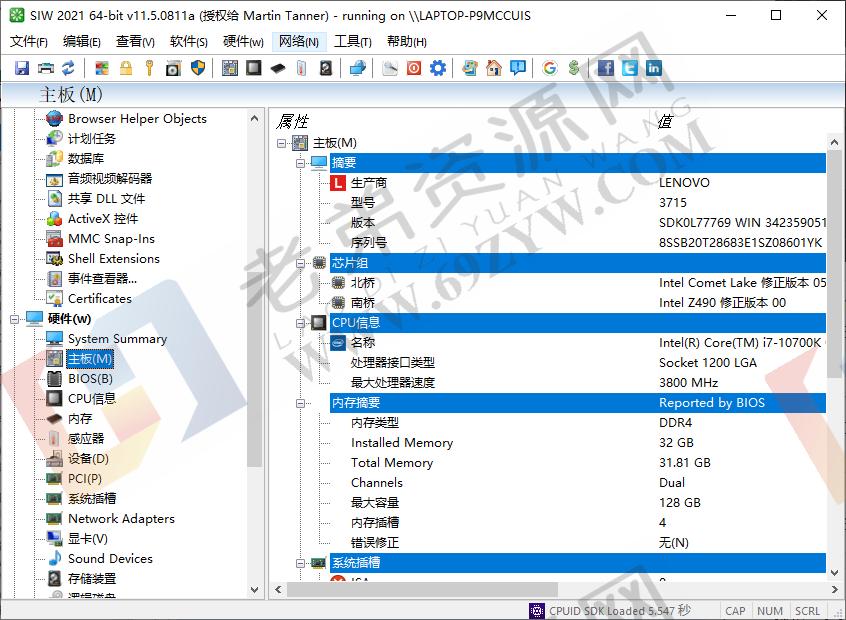
Task: Collapse the 系统插槽 section
Action: click(x=301, y=563)
